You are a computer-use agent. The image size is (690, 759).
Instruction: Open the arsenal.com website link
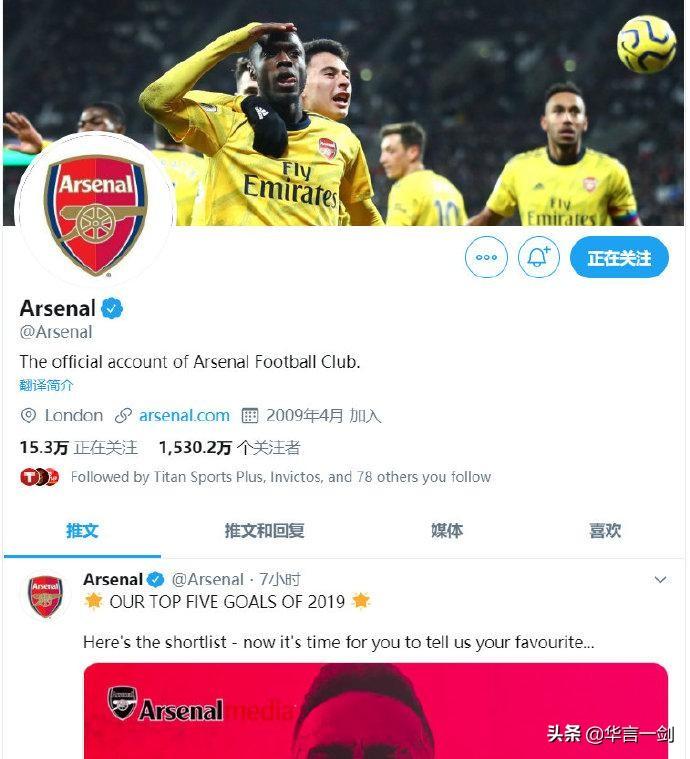point(184,415)
